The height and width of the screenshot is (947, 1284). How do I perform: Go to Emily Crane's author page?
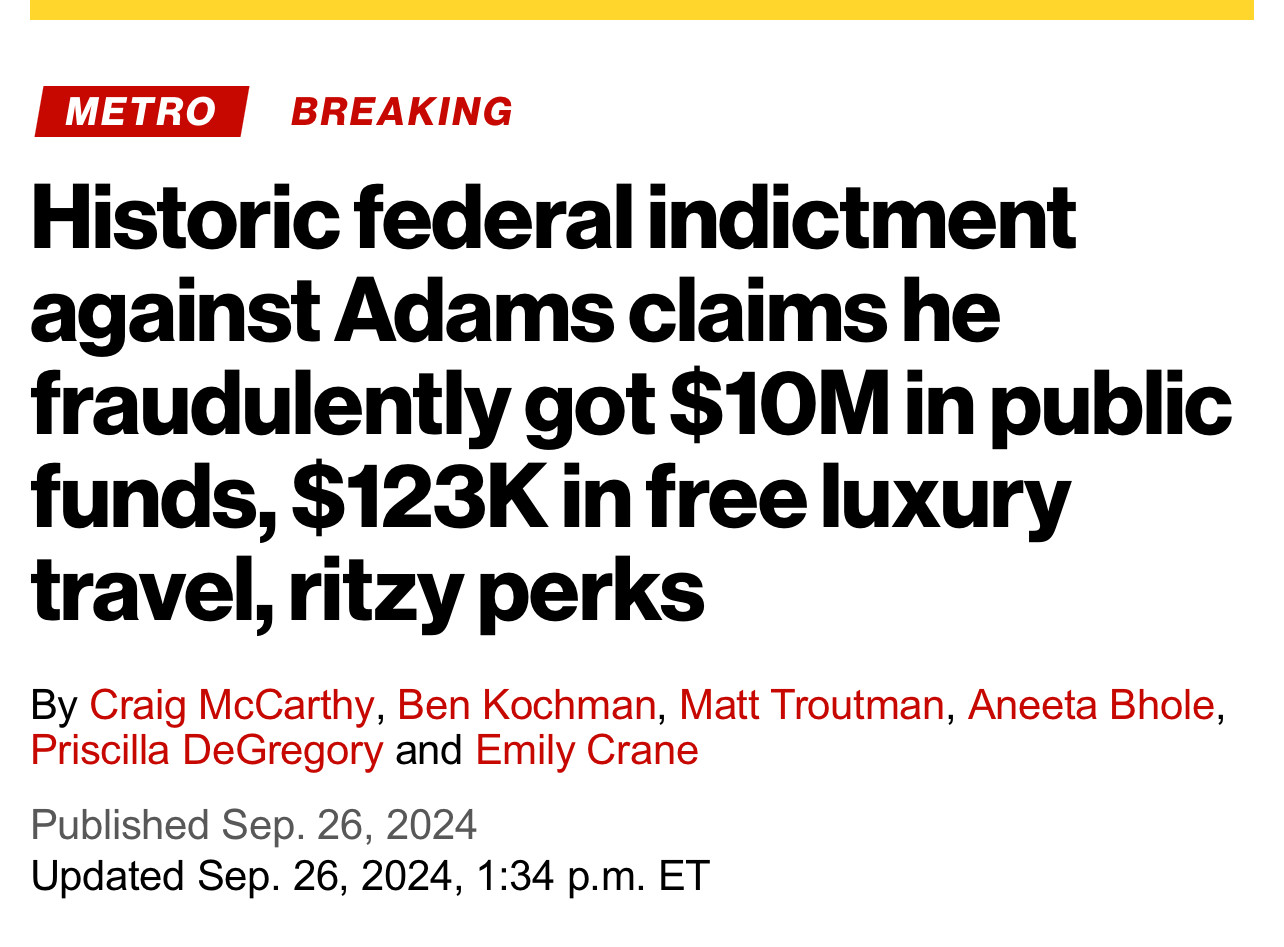tap(587, 750)
